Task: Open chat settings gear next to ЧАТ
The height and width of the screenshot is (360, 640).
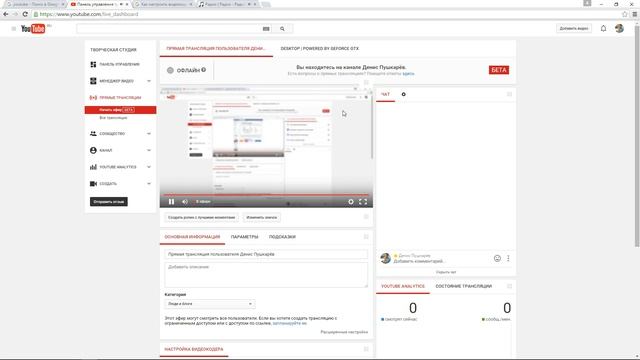Action: [x=404, y=94]
